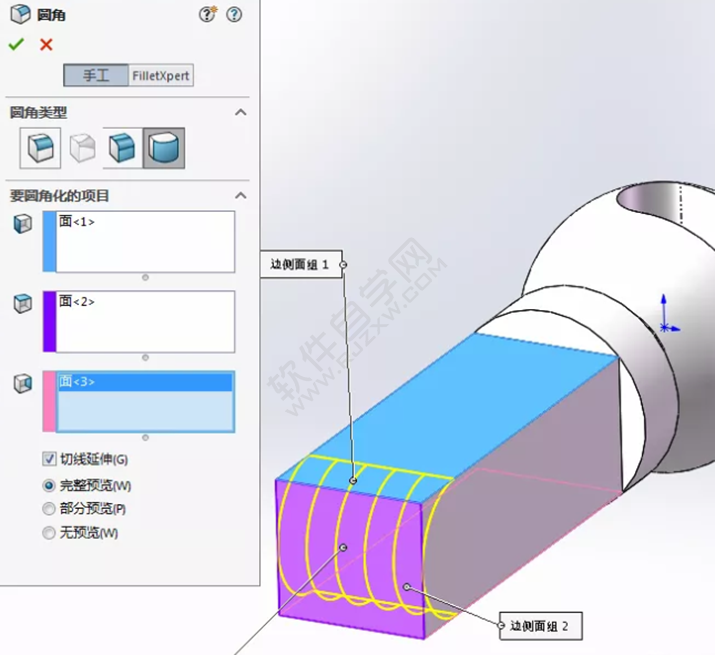Open the detailed help icon with star
The image size is (715, 655).
208,15
